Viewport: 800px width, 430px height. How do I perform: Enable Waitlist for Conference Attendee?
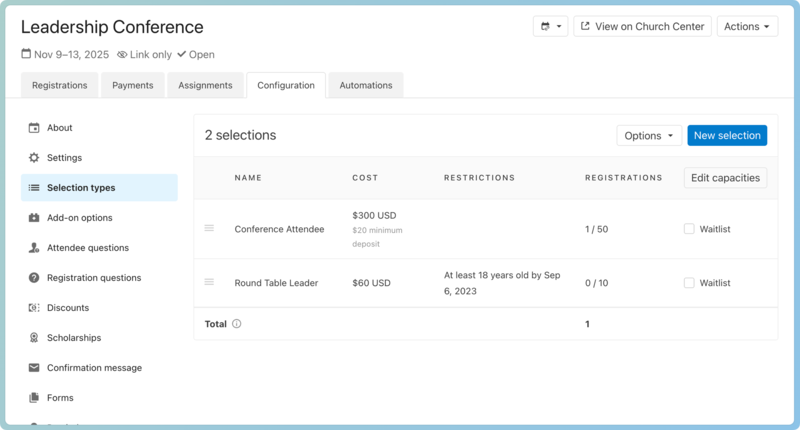coord(689,229)
